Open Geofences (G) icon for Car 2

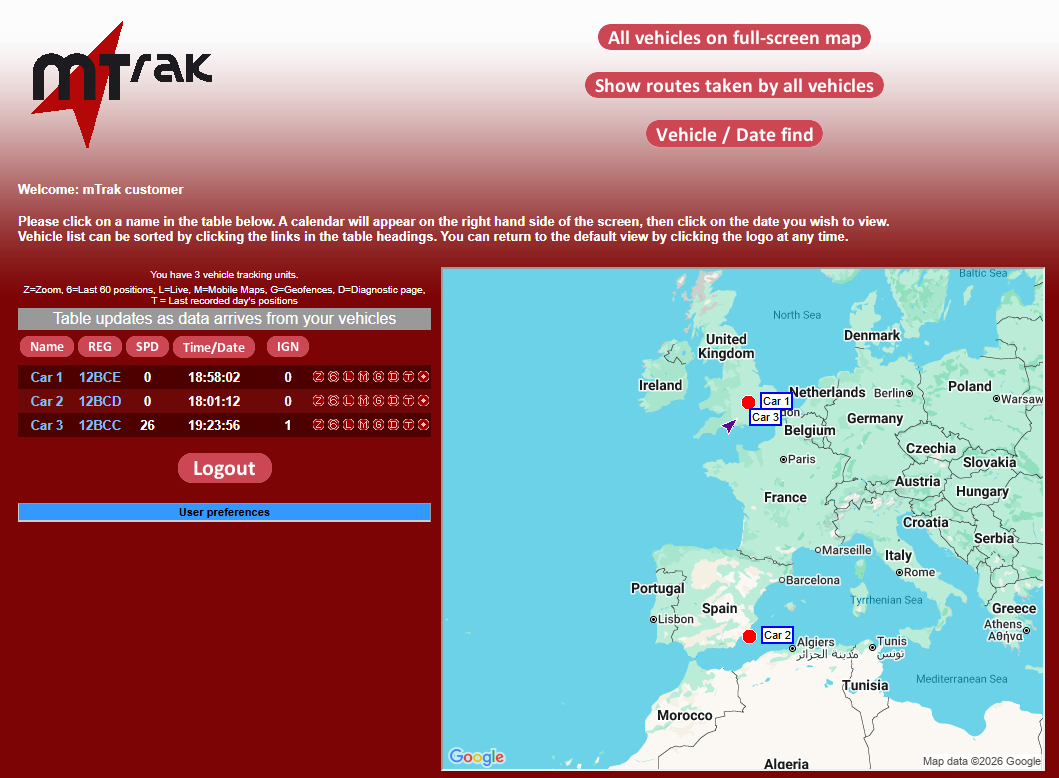[378, 401]
